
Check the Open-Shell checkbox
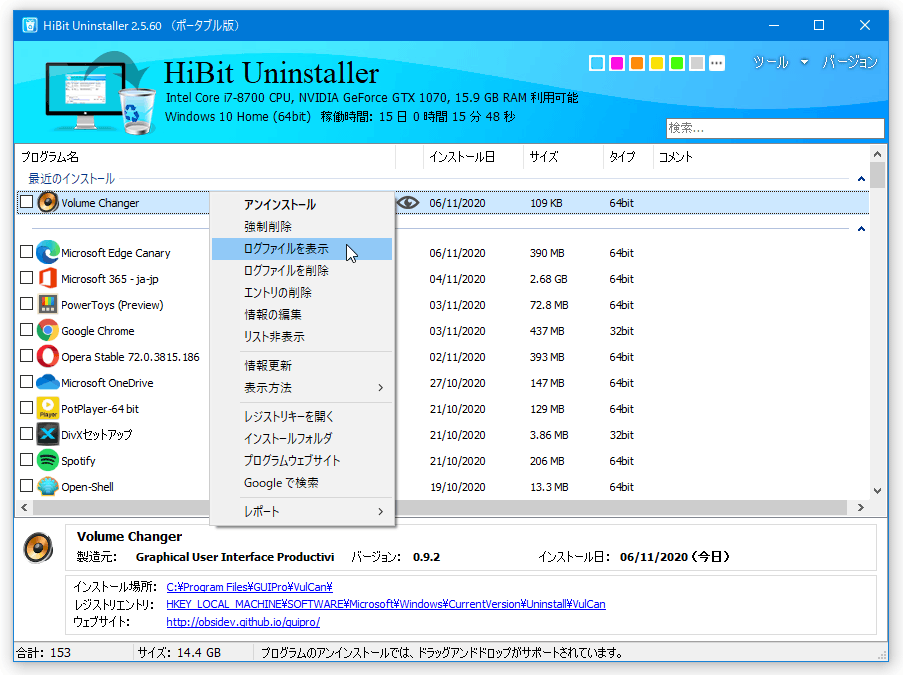[x=26, y=486]
